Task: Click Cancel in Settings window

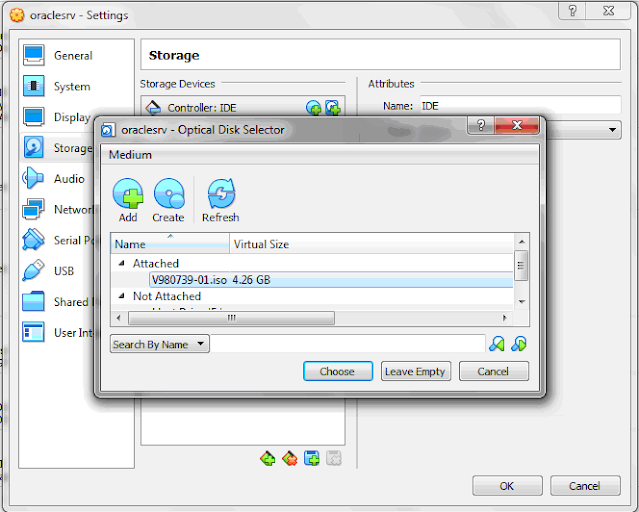Action: click(585, 486)
